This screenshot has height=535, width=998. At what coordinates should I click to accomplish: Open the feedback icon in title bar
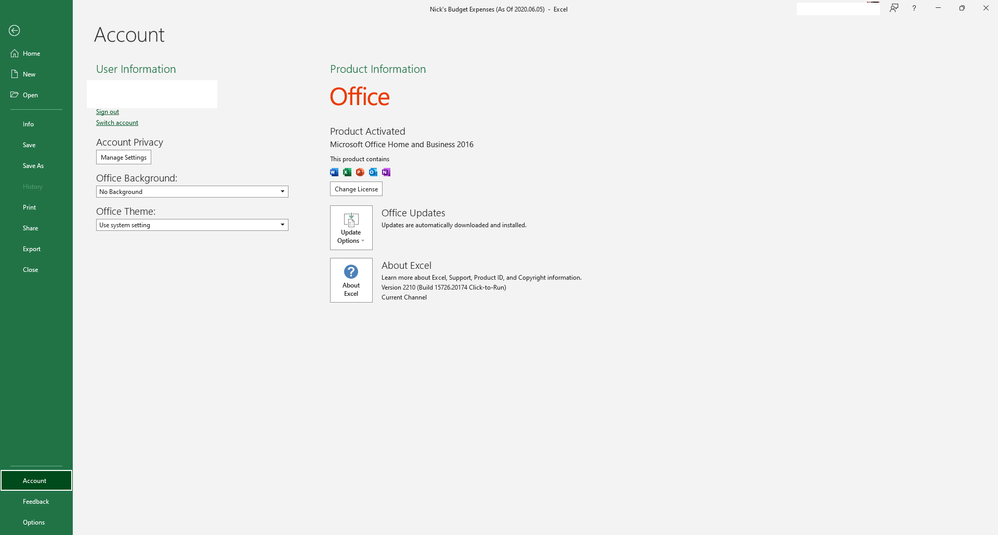coord(894,8)
